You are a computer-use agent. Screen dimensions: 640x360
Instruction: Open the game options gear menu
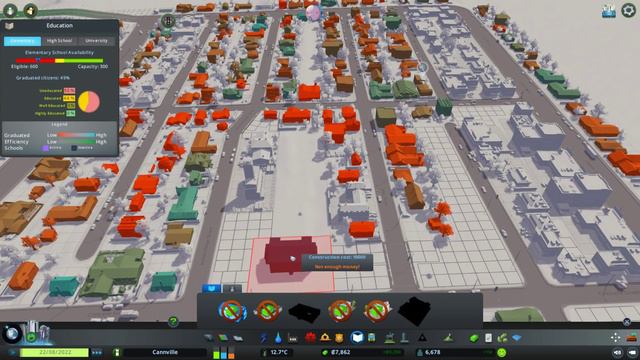point(629,10)
